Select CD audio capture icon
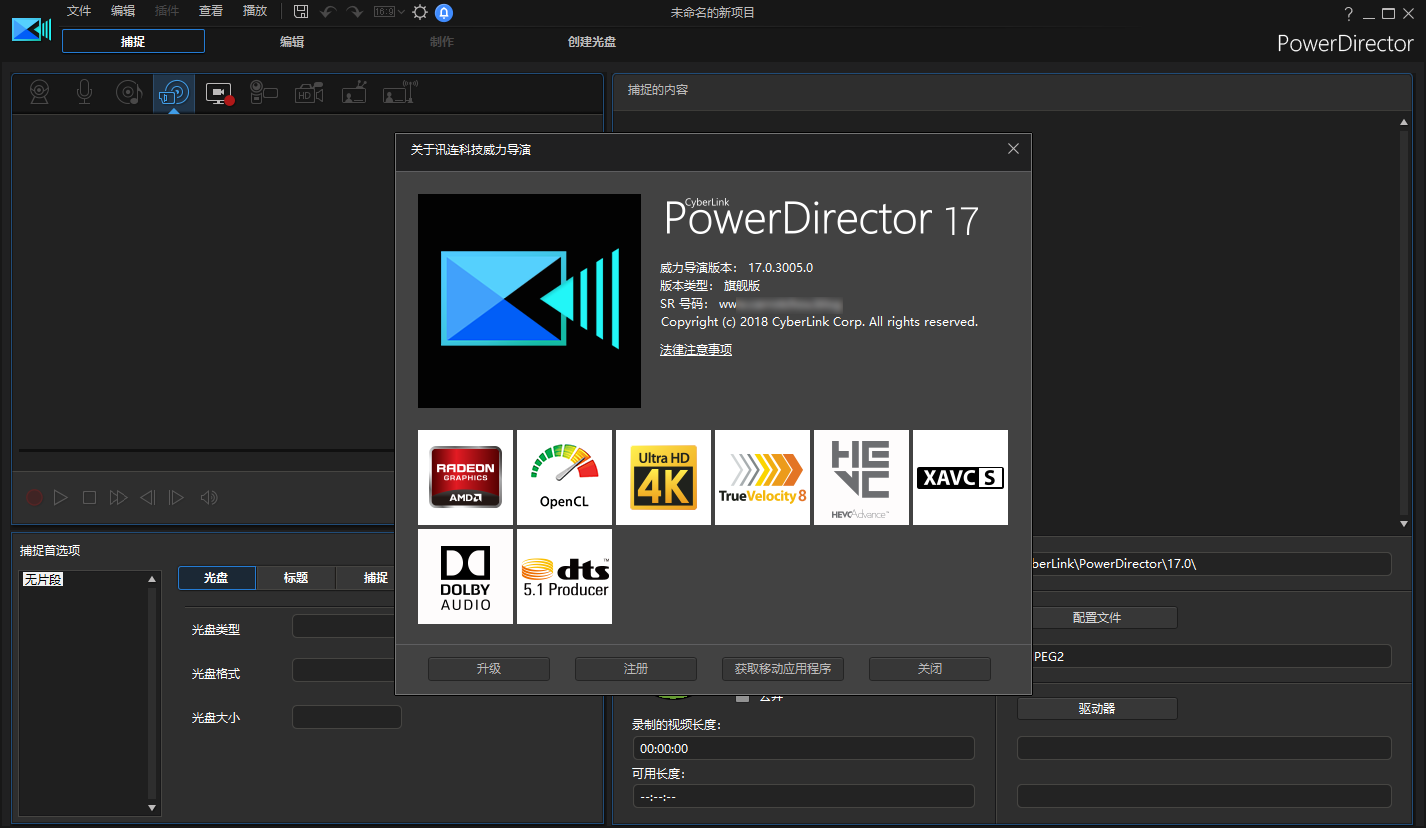 click(129, 92)
